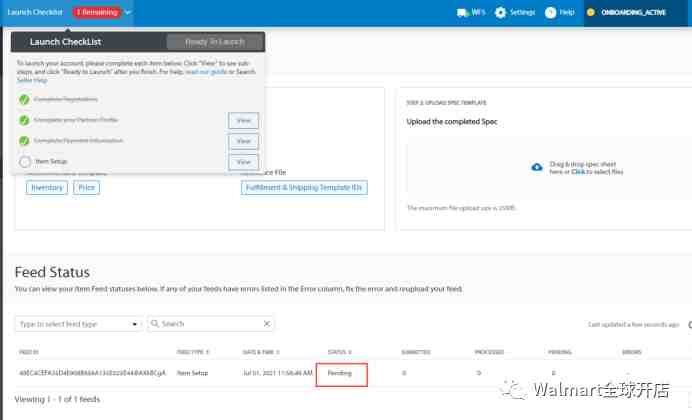Click View for Item Setup
The height and width of the screenshot is (420, 692).
point(244,162)
